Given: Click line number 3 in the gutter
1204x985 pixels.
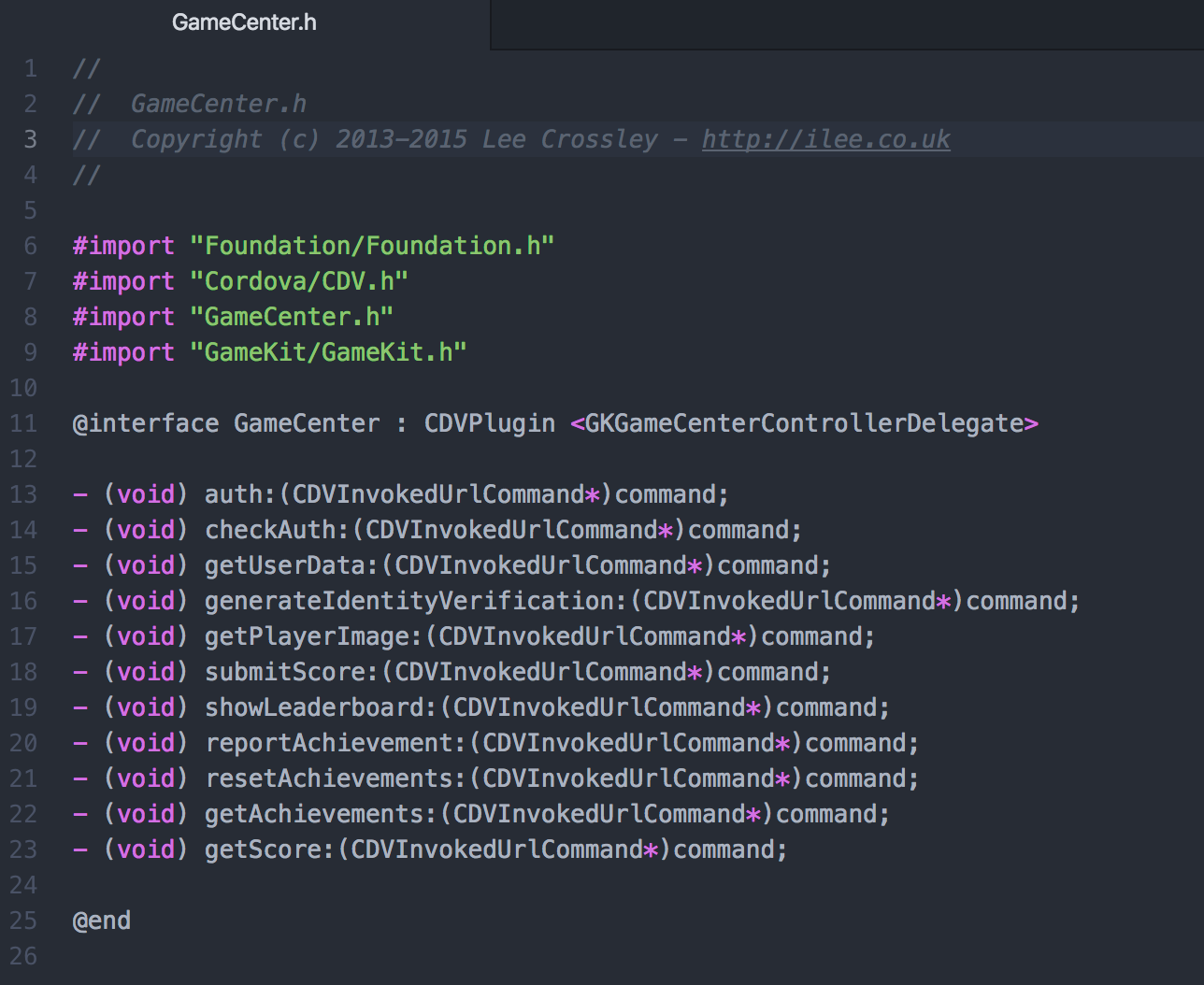Looking at the screenshot, I should [x=30, y=139].
